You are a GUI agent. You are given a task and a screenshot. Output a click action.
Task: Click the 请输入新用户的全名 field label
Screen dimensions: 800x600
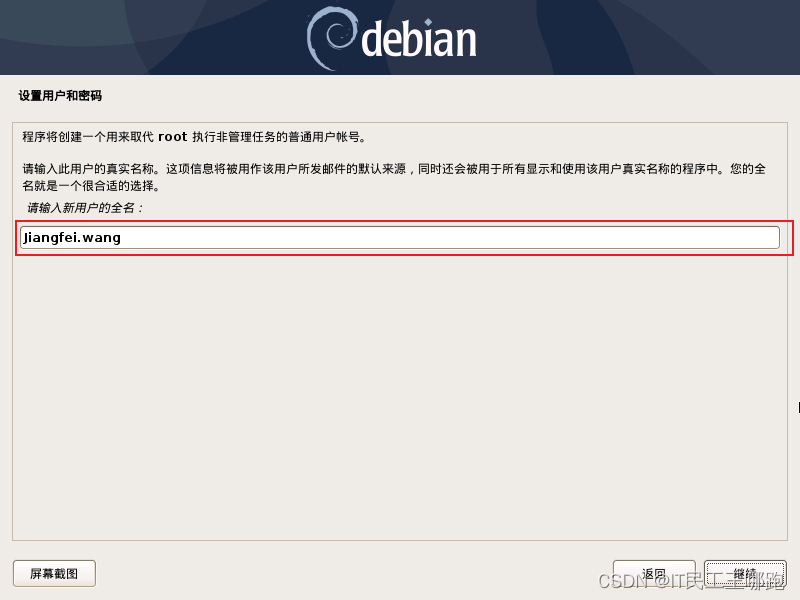pos(85,208)
